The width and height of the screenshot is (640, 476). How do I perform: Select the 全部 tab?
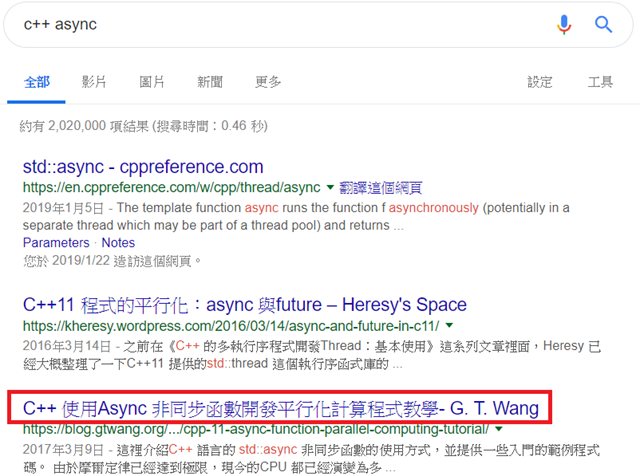tap(37, 82)
